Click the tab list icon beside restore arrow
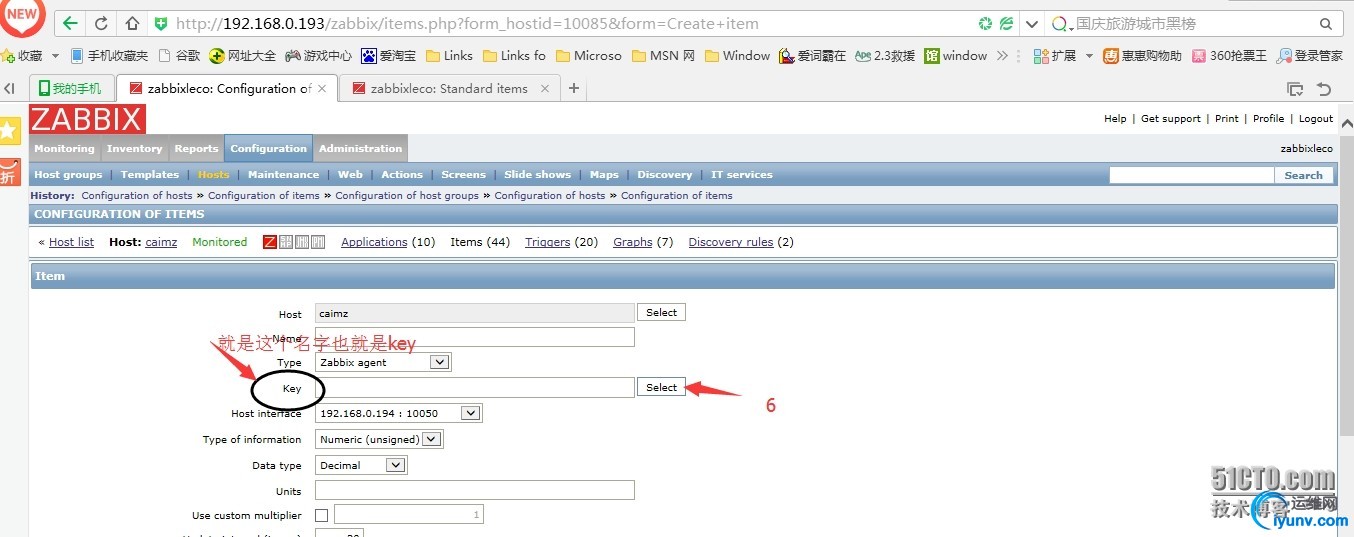Screen dimensions: 1354x537 (1294, 89)
